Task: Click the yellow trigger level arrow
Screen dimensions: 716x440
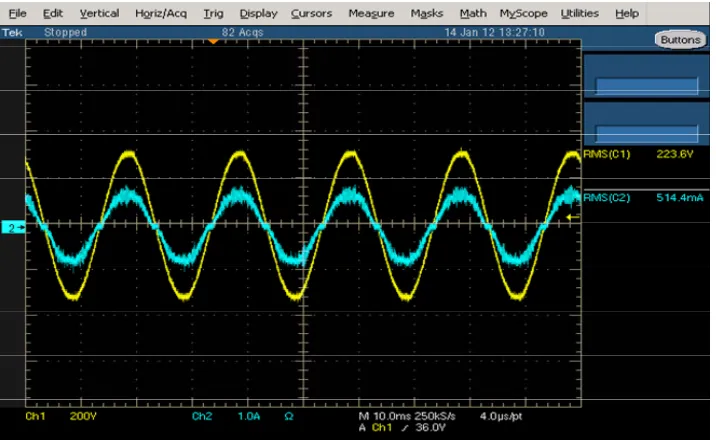Action: click(x=573, y=217)
